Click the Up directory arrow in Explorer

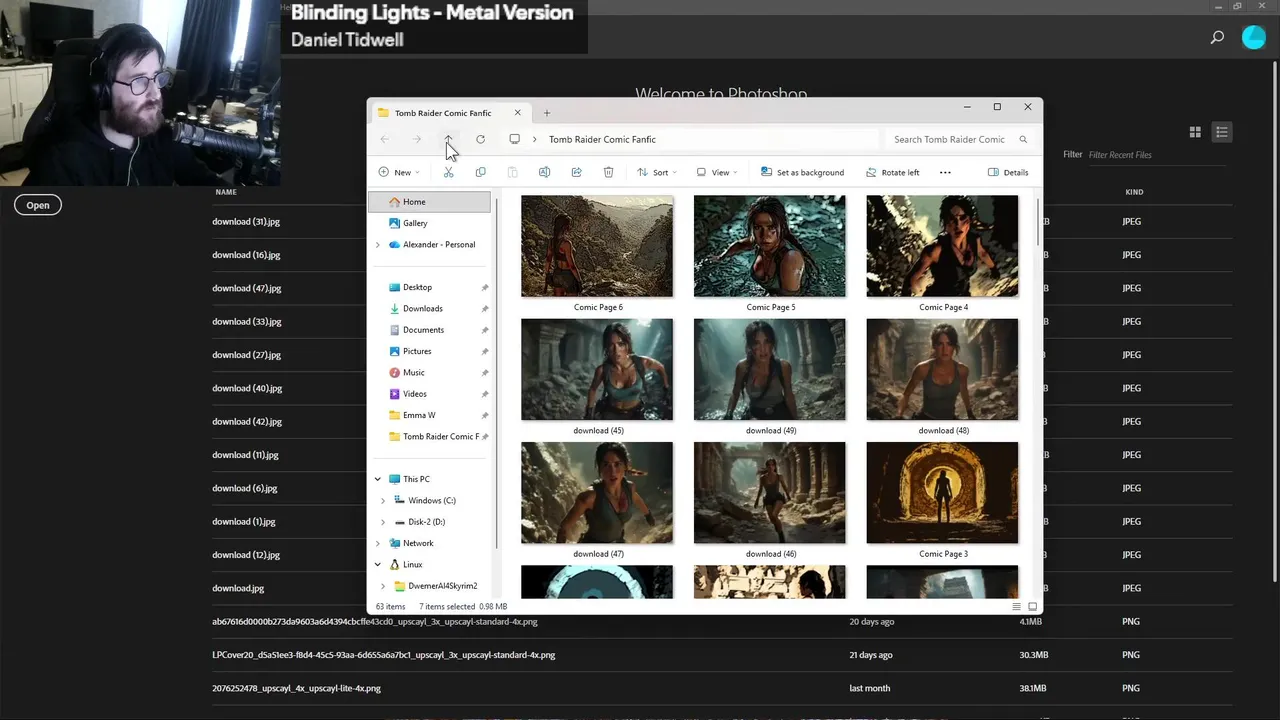448,139
